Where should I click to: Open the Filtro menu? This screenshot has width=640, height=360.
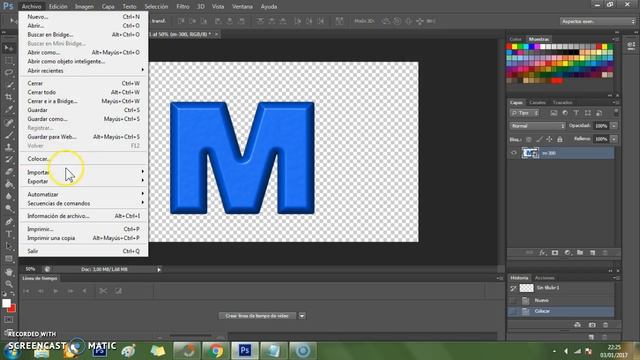coord(182,7)
